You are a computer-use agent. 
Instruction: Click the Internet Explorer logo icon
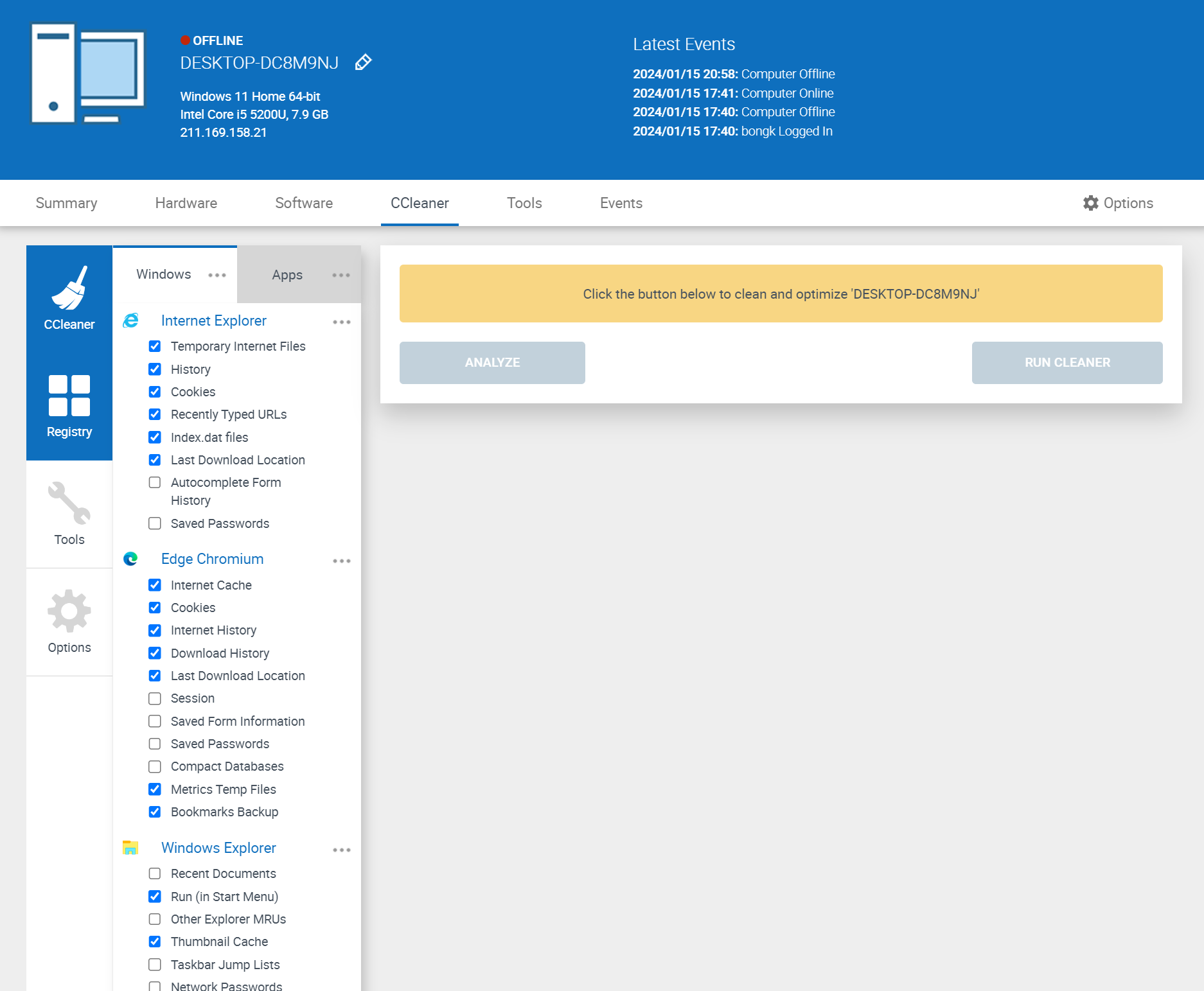pos(130,320)
